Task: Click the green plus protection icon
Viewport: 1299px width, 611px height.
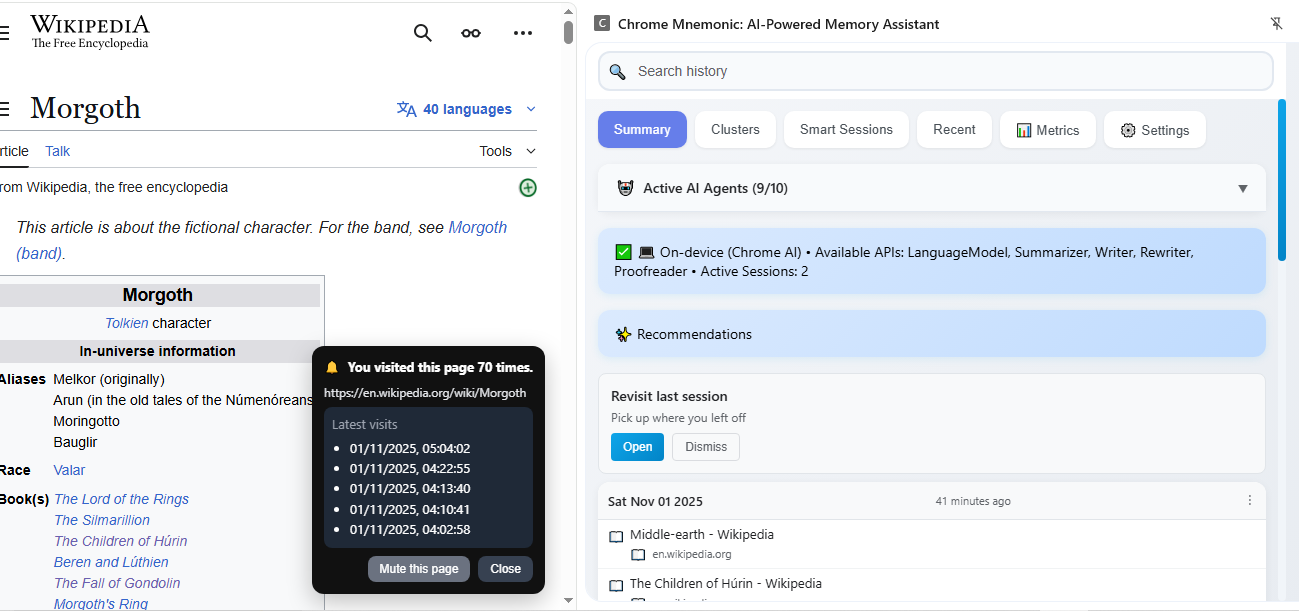Action: (528, 187)
